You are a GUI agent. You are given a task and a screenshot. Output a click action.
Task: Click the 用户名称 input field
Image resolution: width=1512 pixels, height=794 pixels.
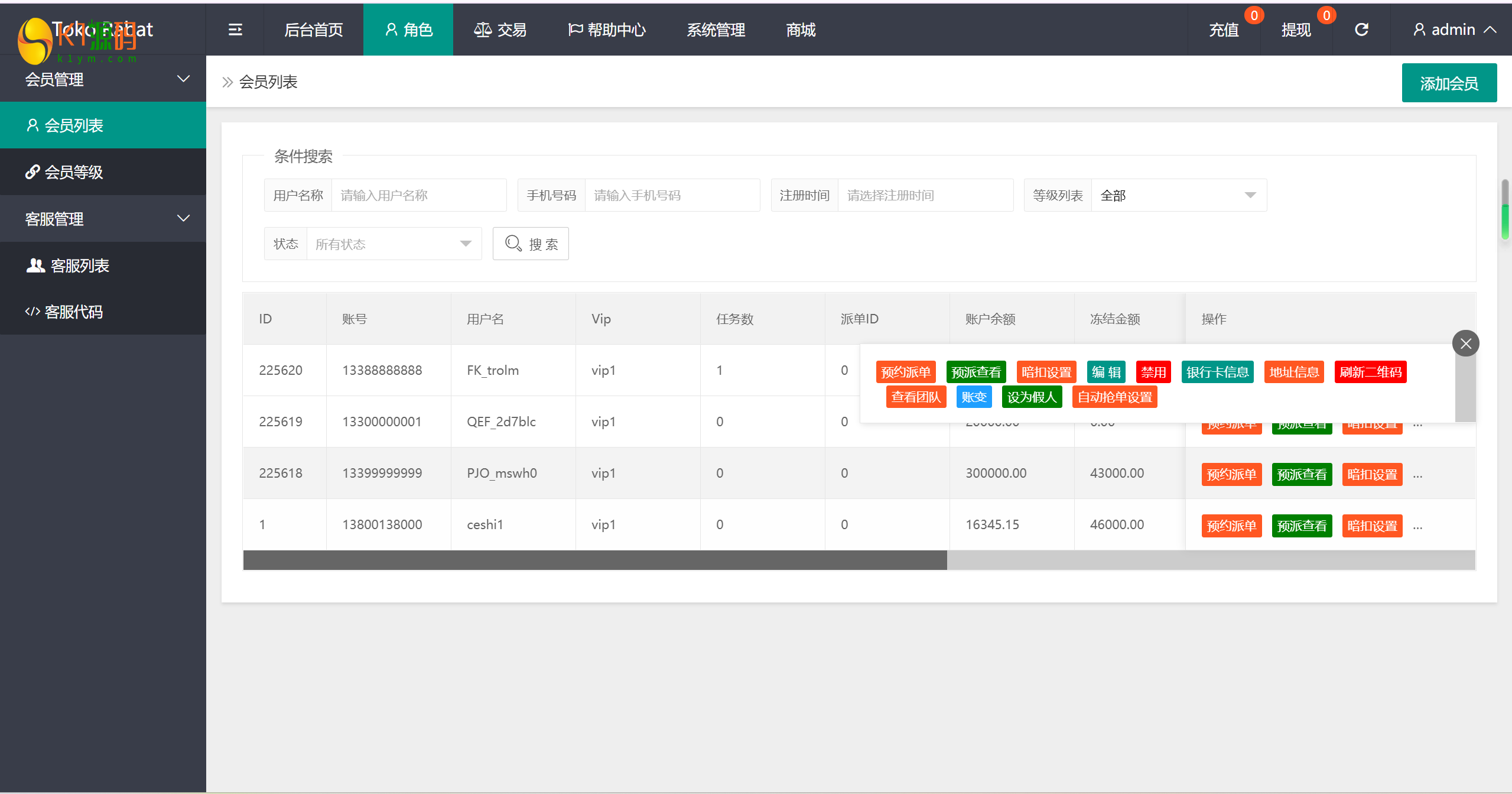click(x=418, y=195)
